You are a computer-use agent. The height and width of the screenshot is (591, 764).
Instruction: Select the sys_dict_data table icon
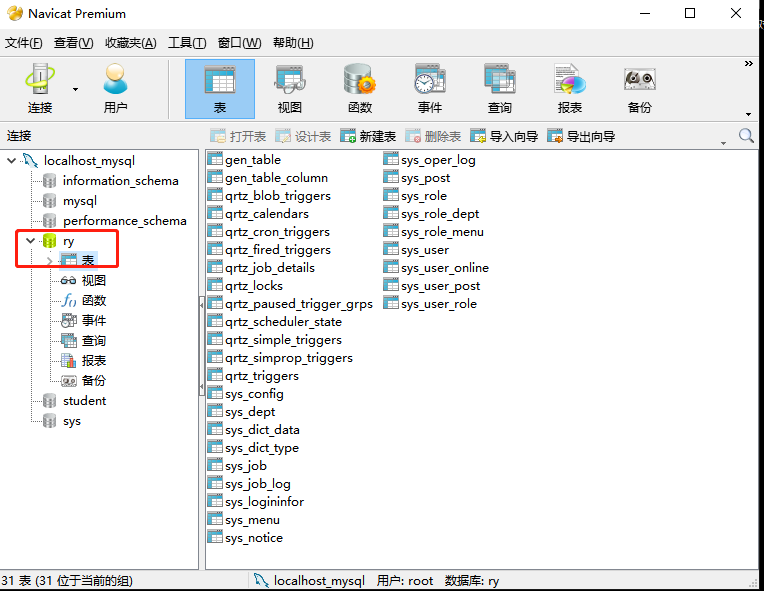coord(215,430)
